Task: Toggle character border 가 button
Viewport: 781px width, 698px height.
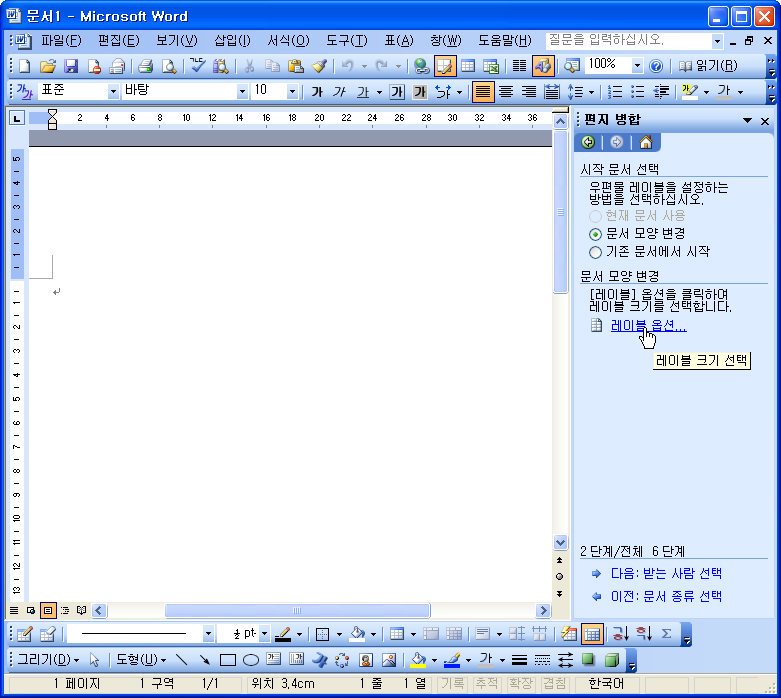Action: [x=397, y=92]
